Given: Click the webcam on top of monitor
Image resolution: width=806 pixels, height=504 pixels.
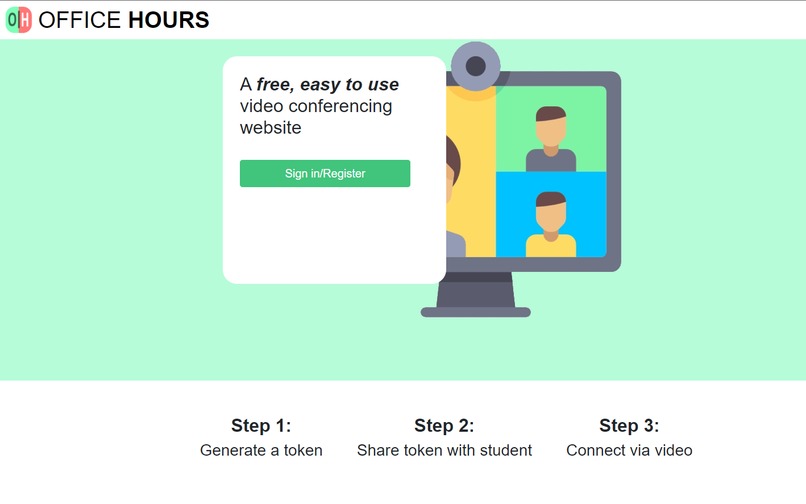Looking at the screenshot, I should coord(475,66).
